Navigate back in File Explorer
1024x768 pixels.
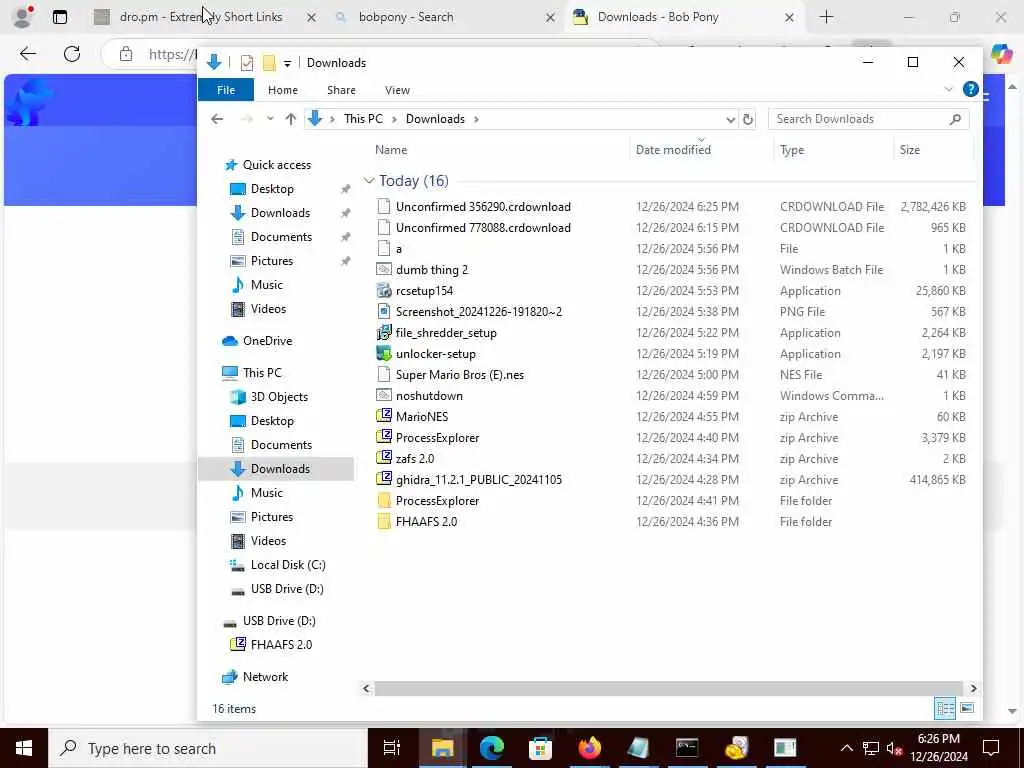[x=217, y=119]
